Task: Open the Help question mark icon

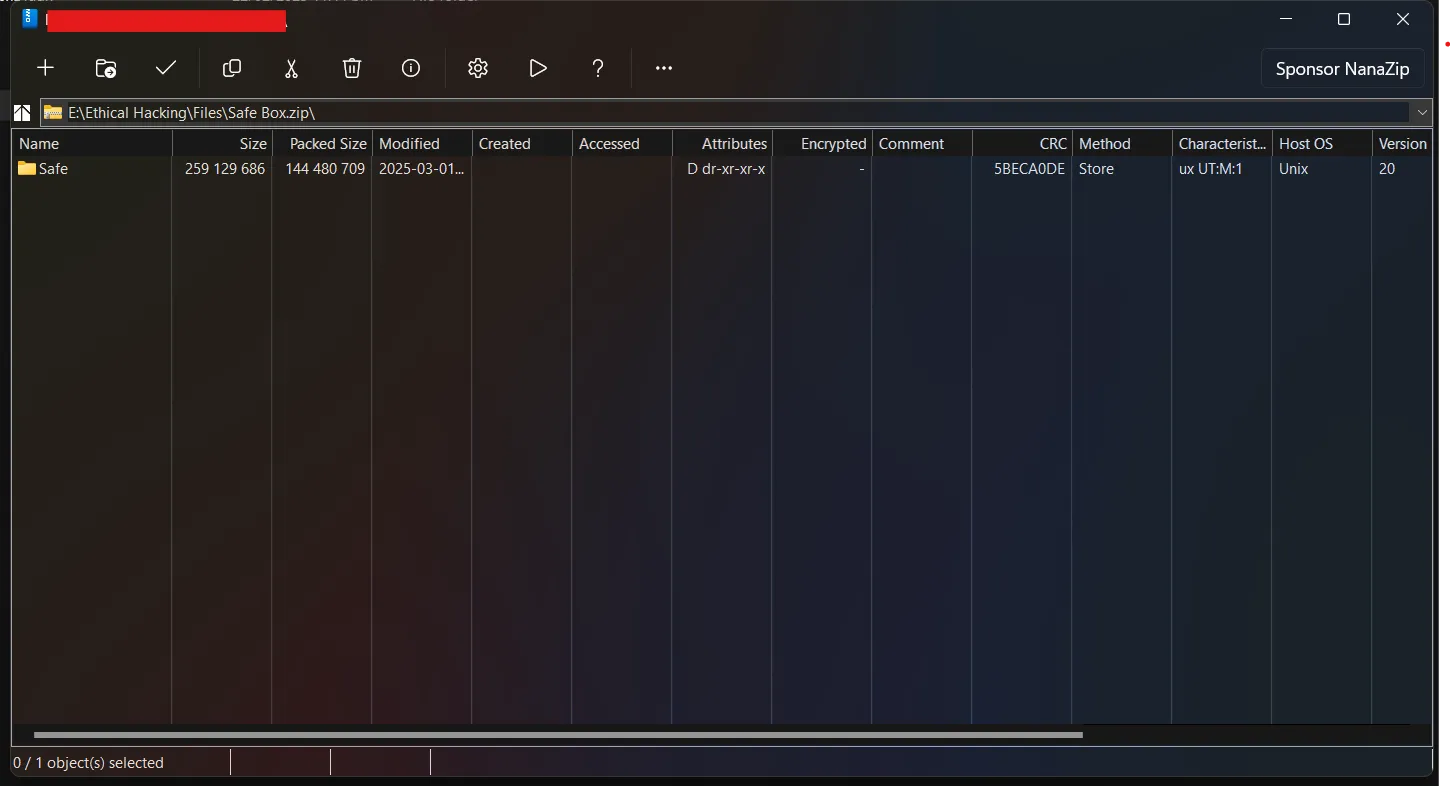Action: click(x=597, y=68)
